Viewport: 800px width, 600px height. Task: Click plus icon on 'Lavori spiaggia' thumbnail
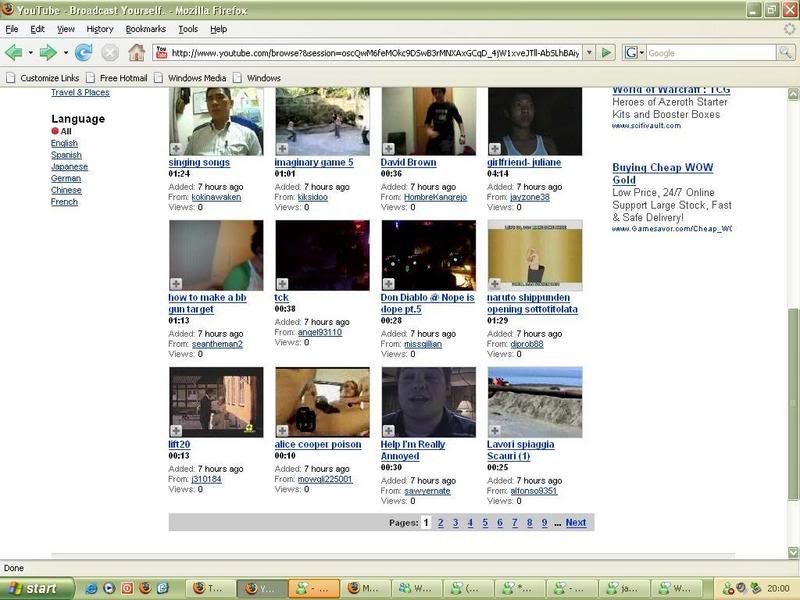494,431
